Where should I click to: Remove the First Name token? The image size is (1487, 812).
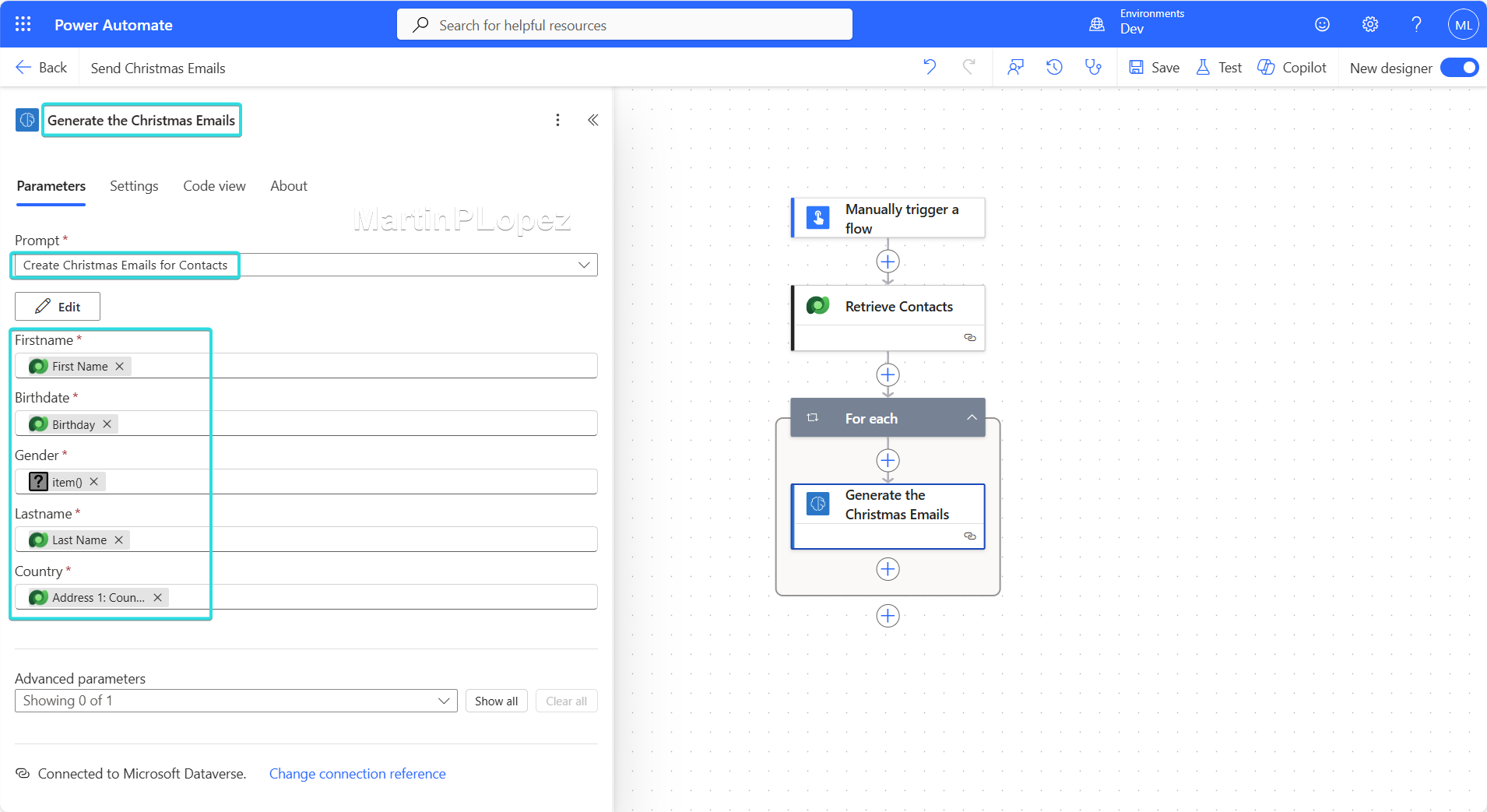coord(120,367)
